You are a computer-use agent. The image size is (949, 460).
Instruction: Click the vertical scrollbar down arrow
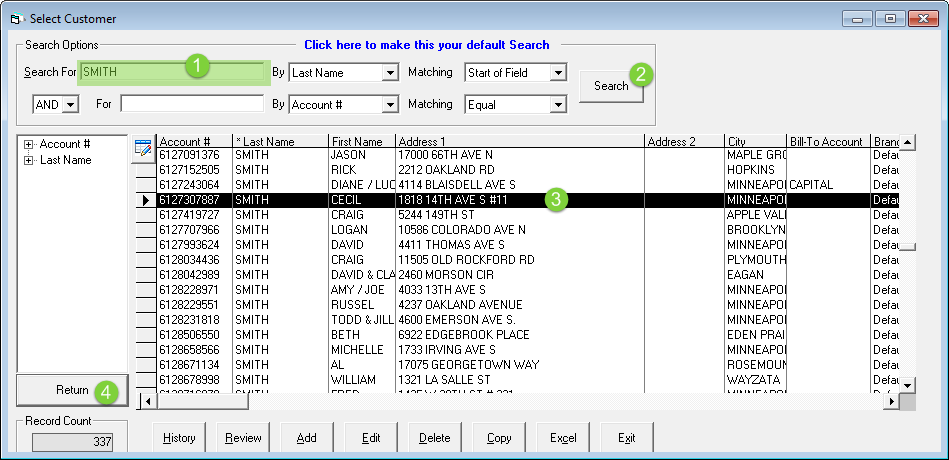coord(908,385)
